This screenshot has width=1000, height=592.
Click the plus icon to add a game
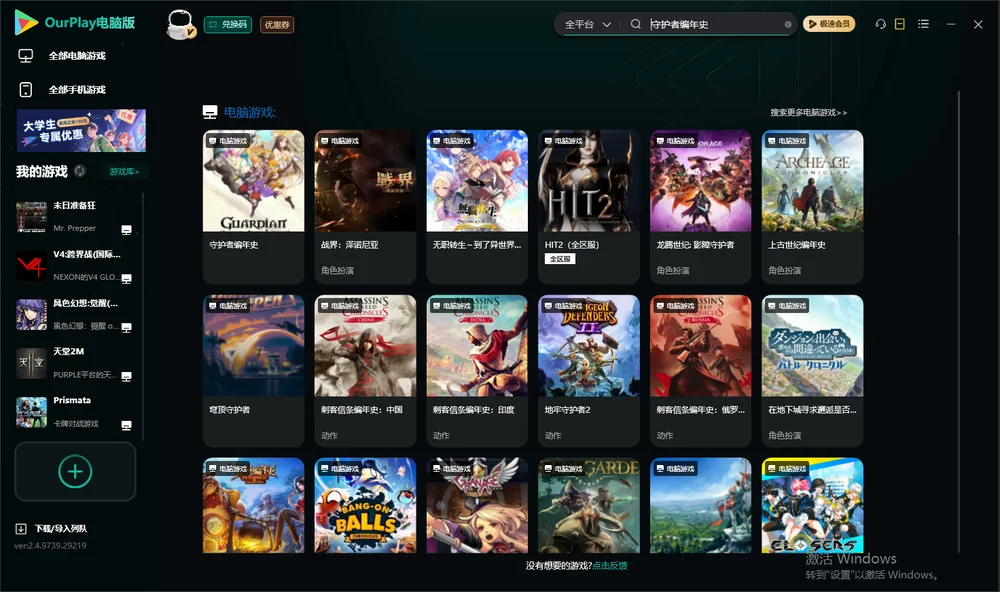pyautogui.click(x=75, y=471)
